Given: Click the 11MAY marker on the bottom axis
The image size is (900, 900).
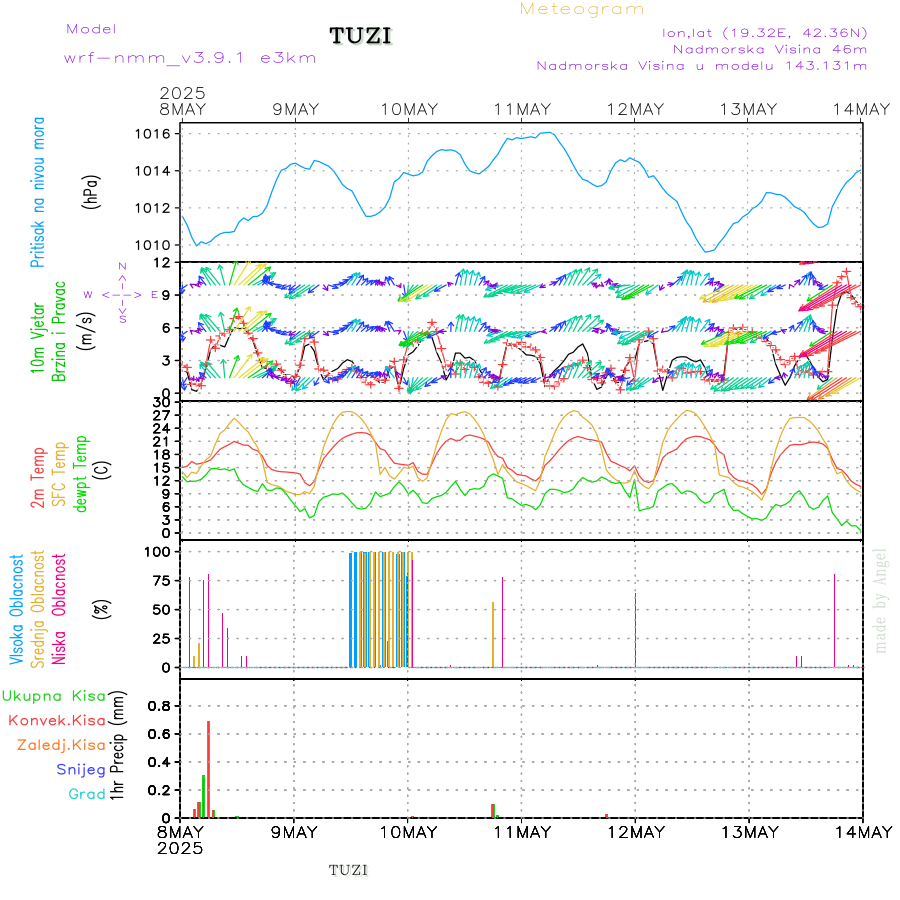Looking at the screenshot, I should click(x=521, y=832).
